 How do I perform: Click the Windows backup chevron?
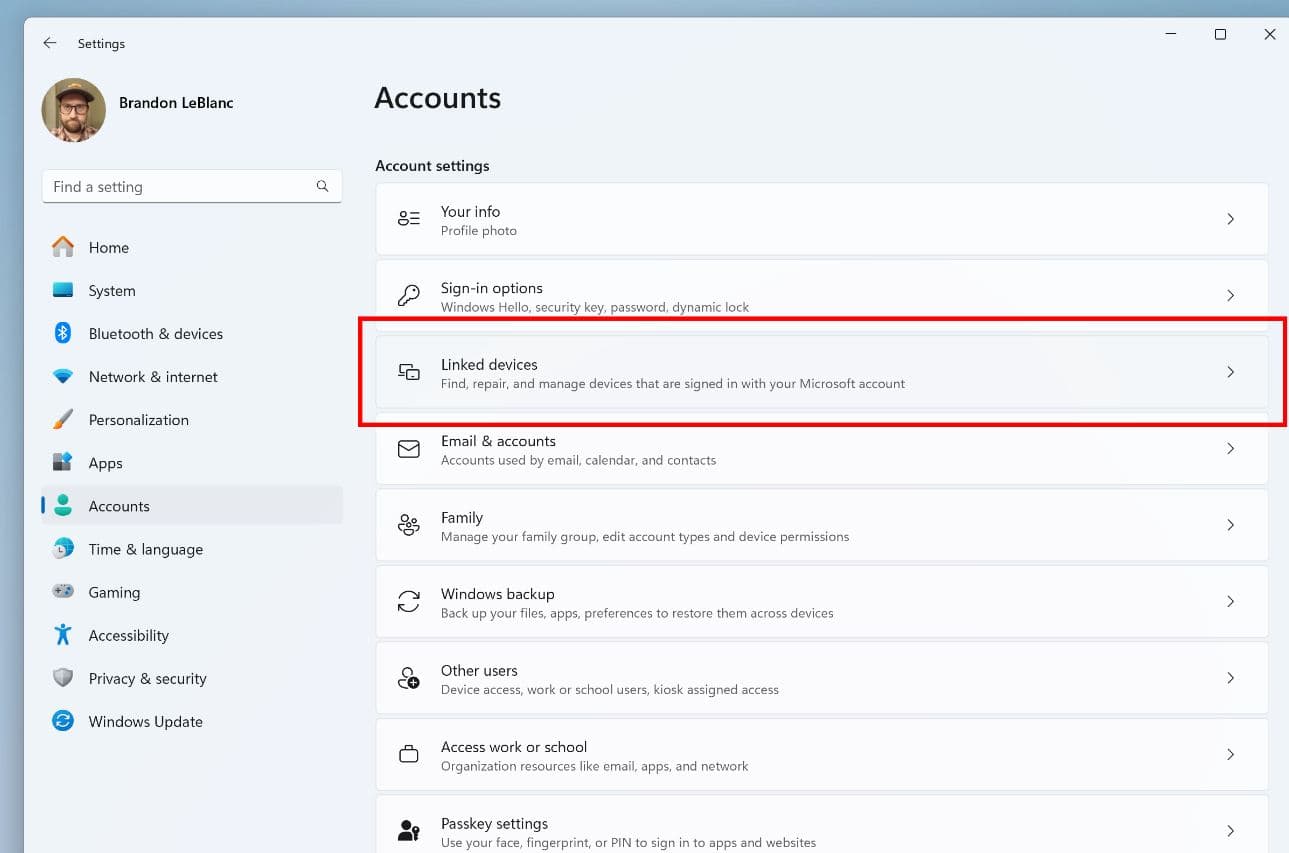pos(1231,602)
